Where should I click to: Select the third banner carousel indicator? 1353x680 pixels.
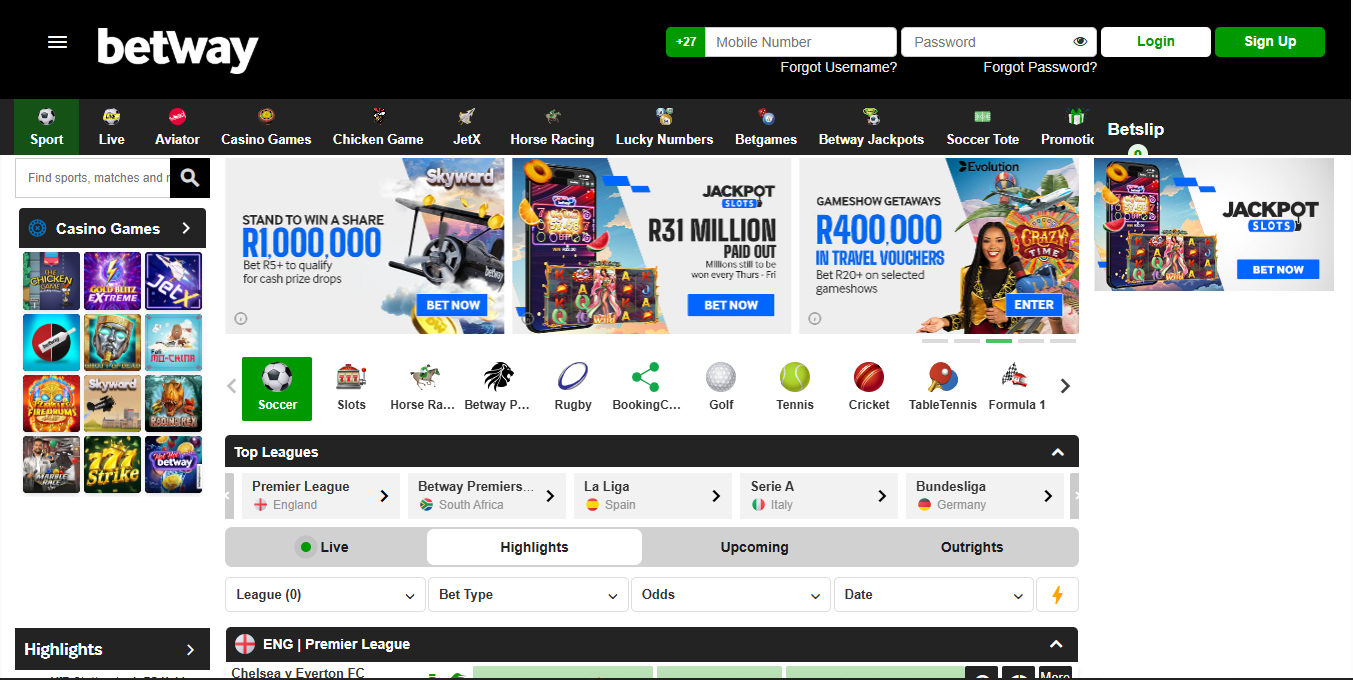click(998, 341)
